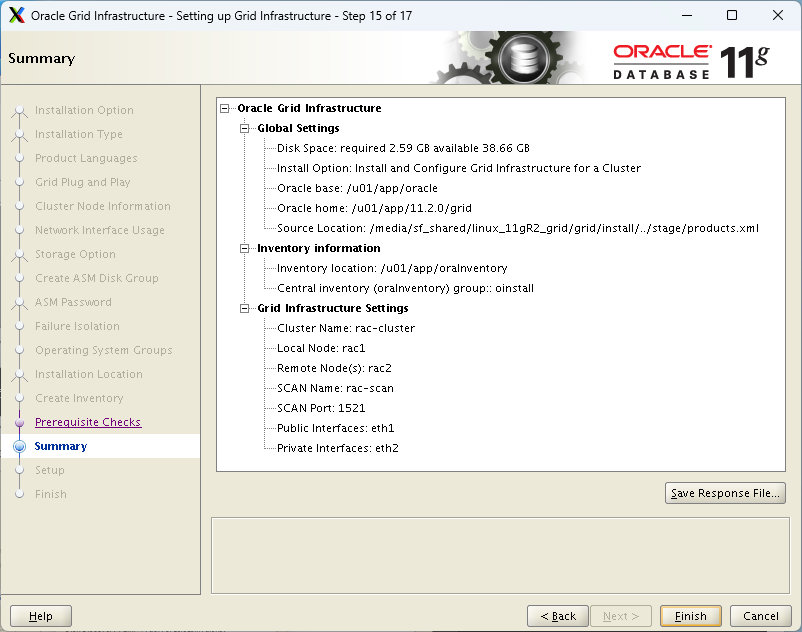Select 'SCAN Name: rac-scan' row
The width and height of the screenshot is (802, 632).
[335, 388]
